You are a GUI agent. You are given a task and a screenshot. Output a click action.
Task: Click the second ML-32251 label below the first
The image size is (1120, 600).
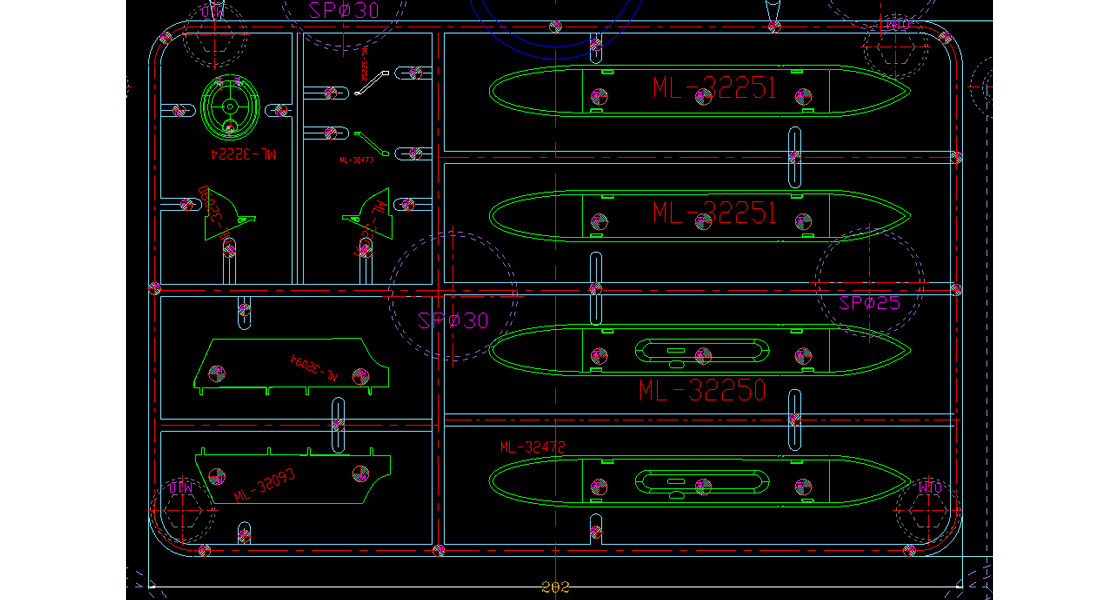[x=714, y=212]
